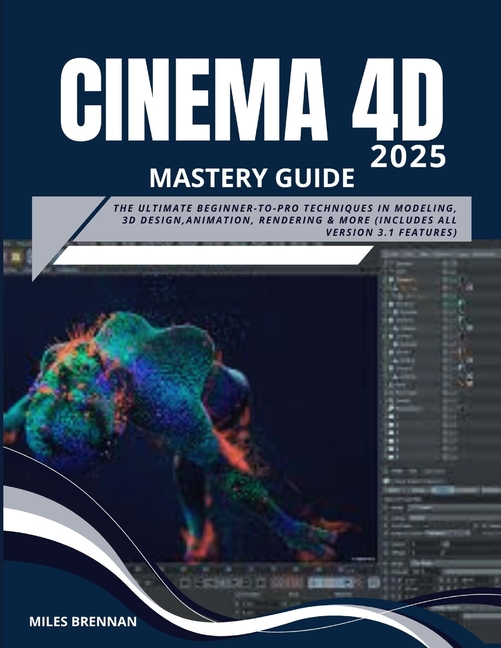This screenshot has width=501, height=648.
Task: Click the square button left of the playback controls
Action: [186, 583]
